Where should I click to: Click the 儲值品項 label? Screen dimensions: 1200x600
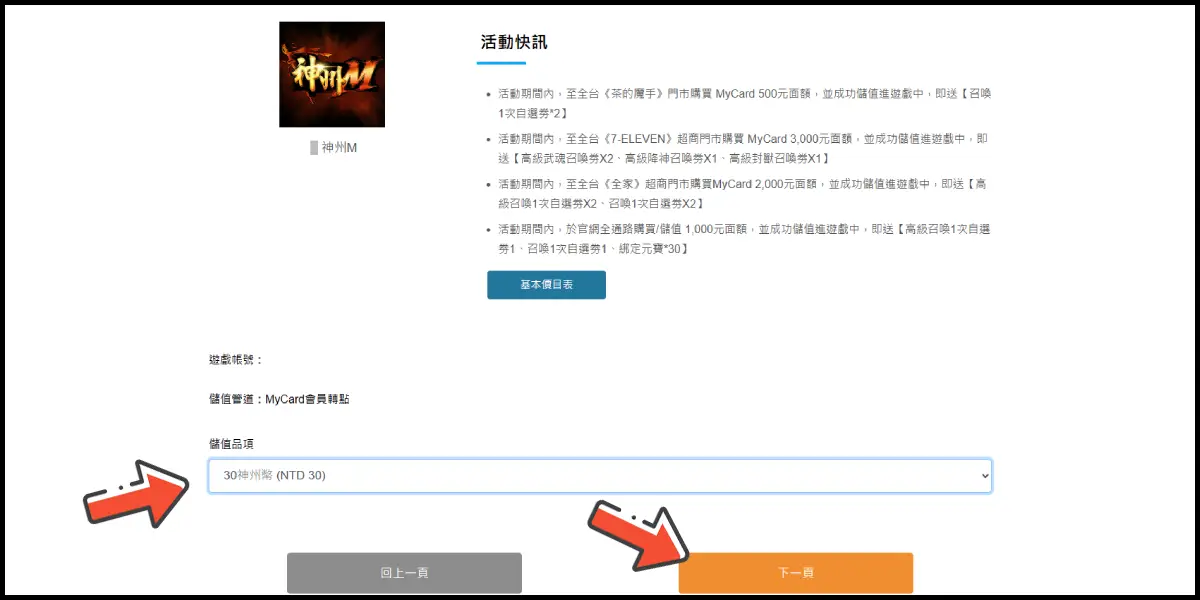coord(230,443)
